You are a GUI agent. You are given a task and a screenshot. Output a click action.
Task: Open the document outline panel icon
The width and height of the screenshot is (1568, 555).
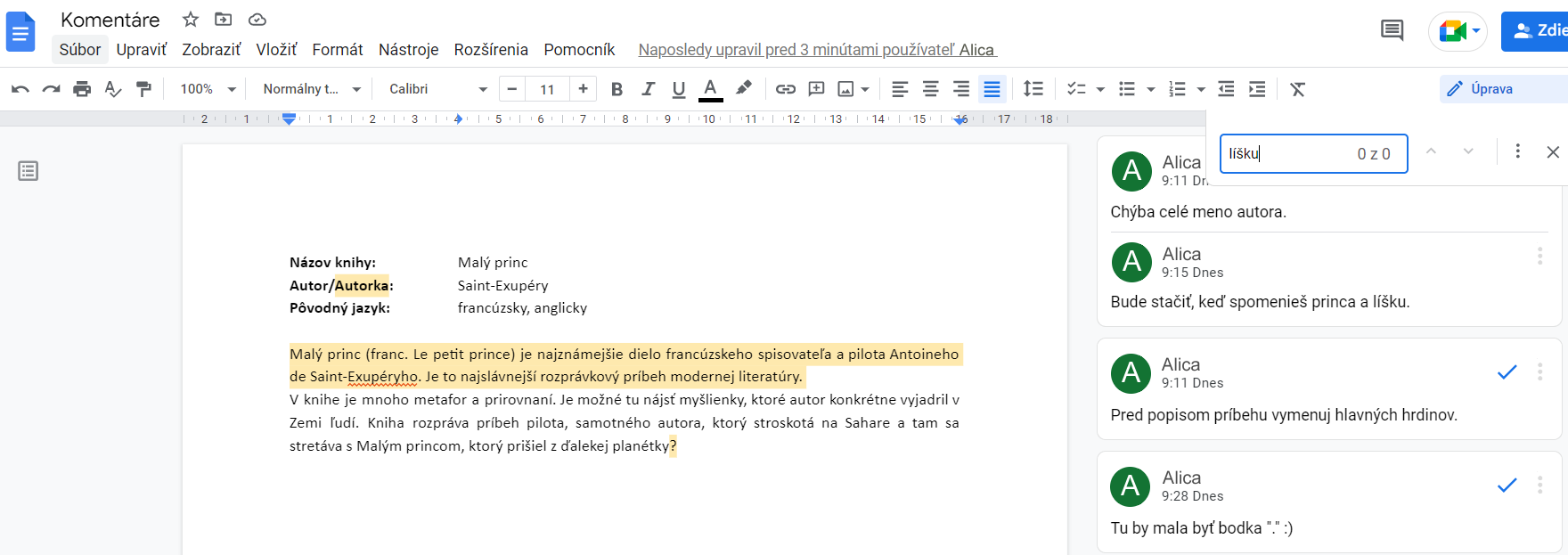[29, 171]
